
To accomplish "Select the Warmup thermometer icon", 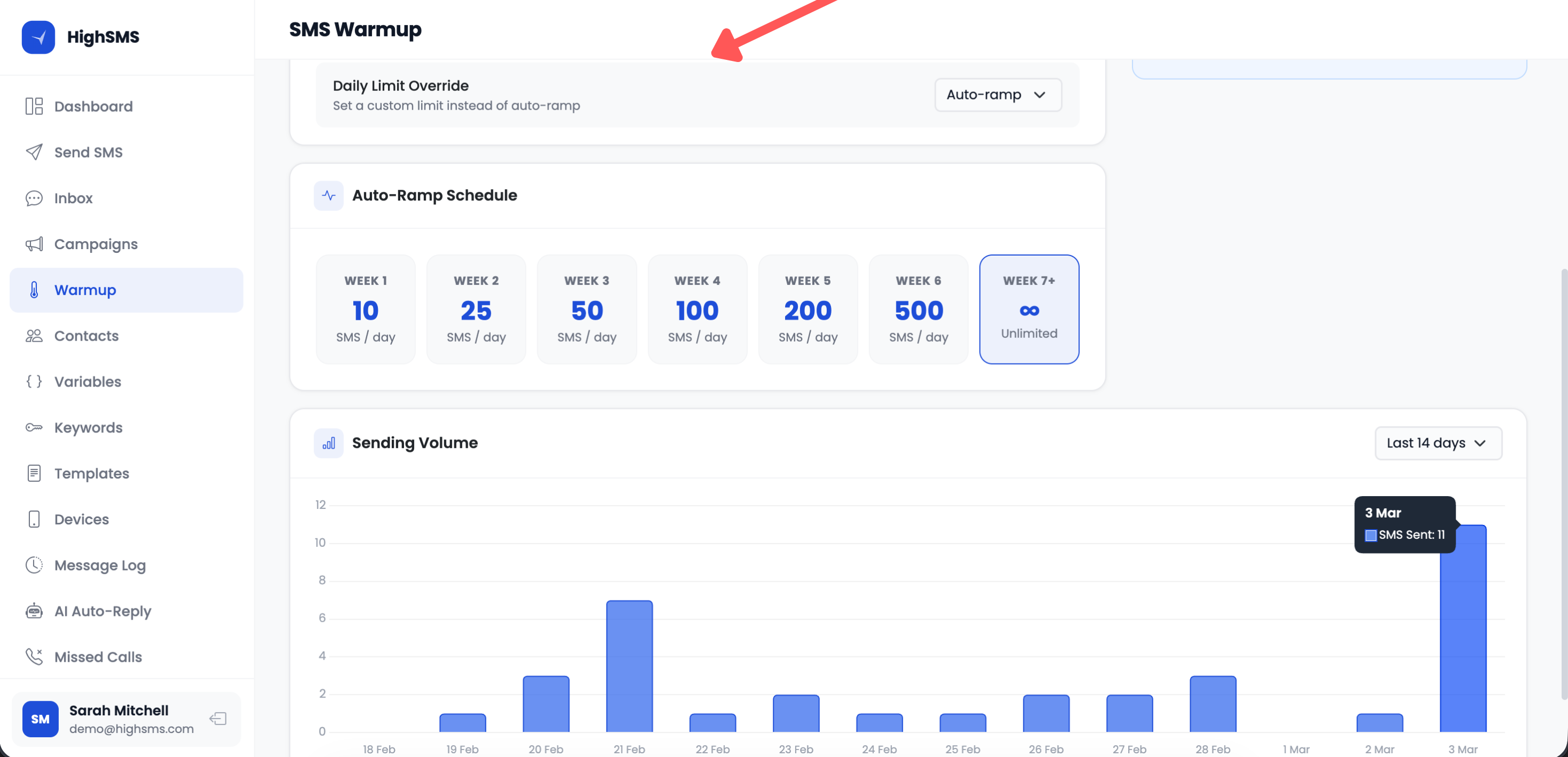I will 34,290.
